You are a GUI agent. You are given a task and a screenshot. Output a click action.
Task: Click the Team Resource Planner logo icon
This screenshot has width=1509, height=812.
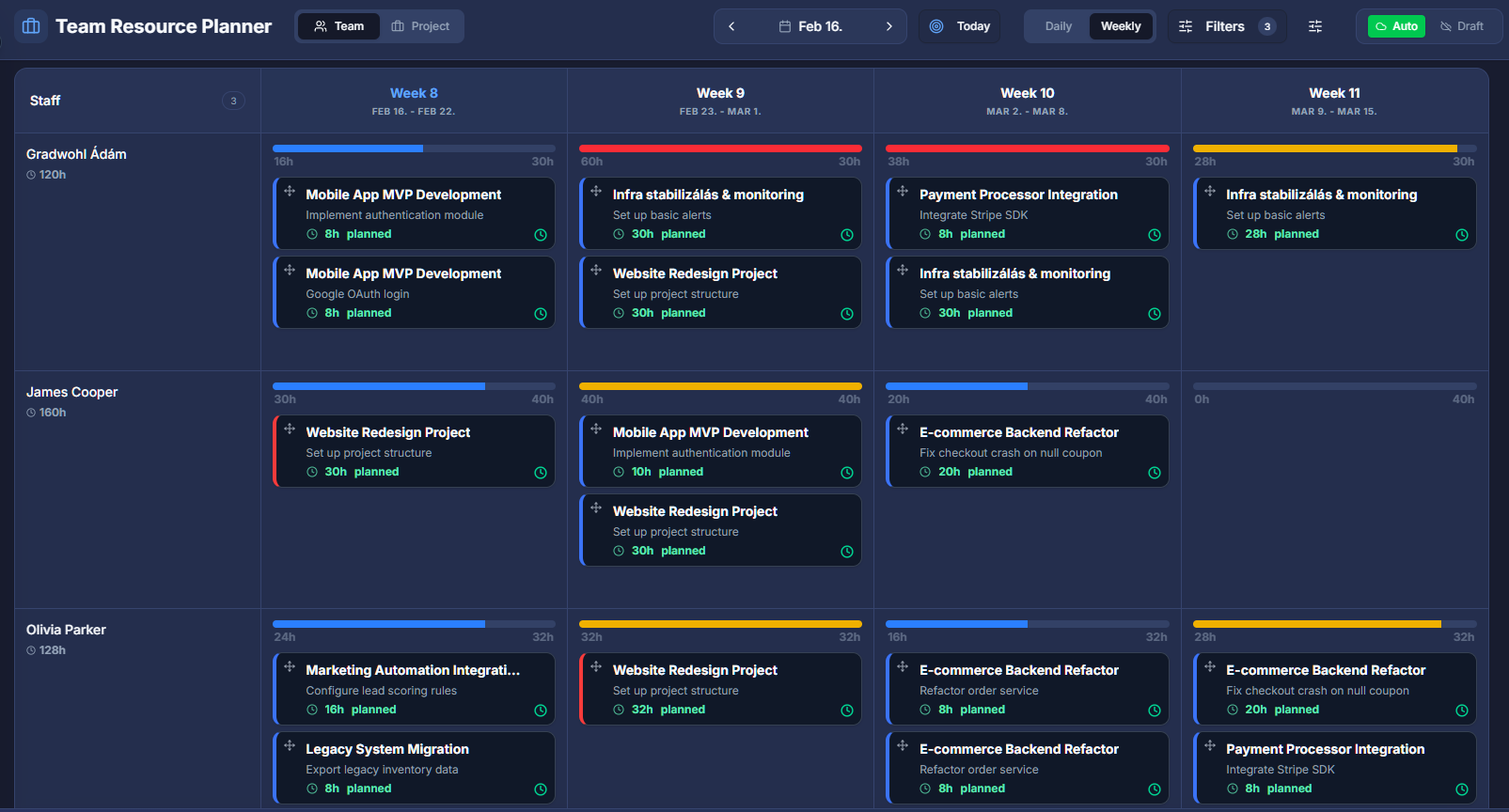point(31,26)
